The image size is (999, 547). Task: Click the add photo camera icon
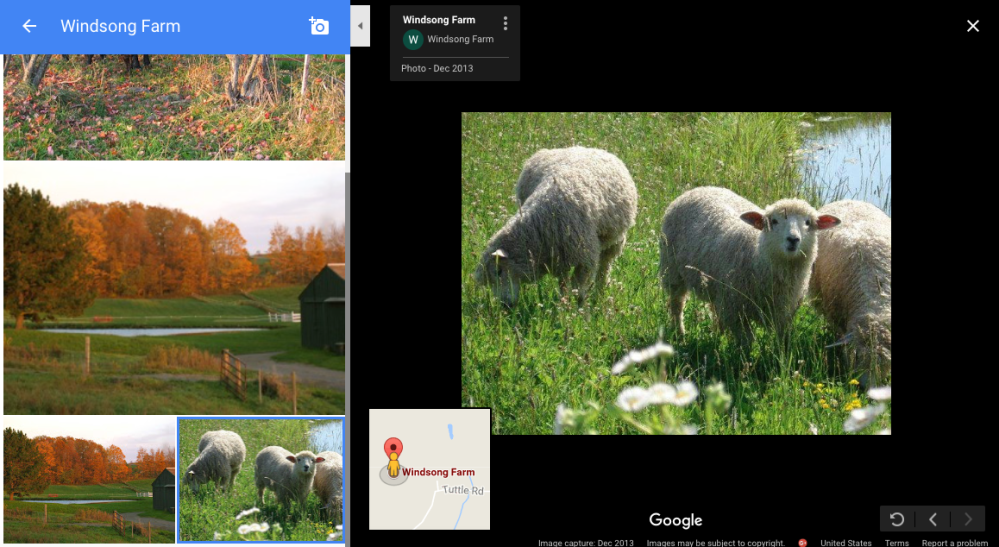319,26
